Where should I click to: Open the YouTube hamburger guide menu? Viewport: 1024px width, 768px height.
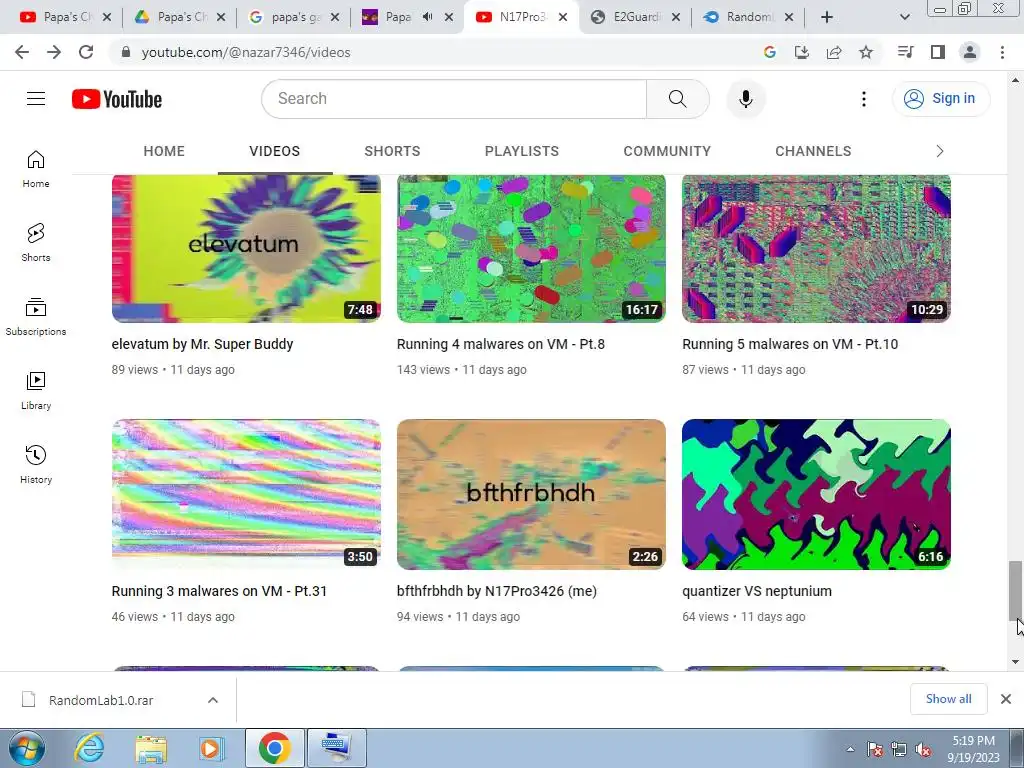pyautogui.click(x=36, y=99)
